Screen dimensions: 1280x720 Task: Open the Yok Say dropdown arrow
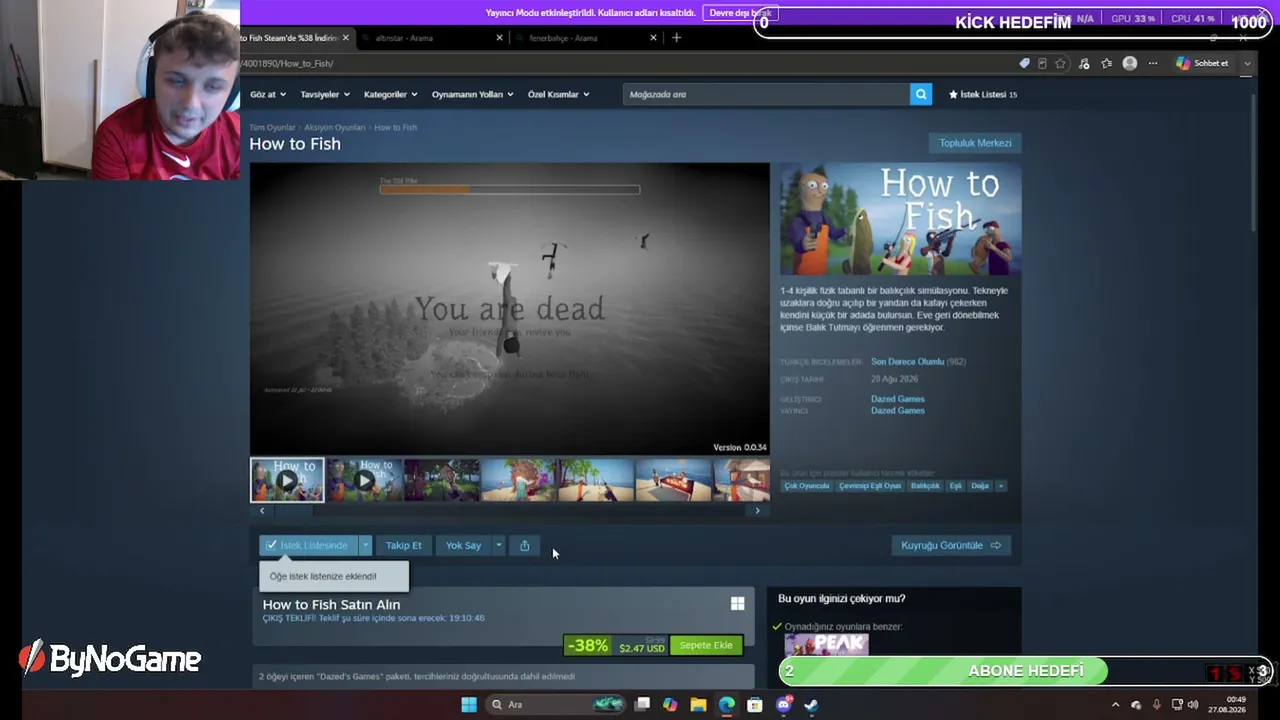point(498,545)
